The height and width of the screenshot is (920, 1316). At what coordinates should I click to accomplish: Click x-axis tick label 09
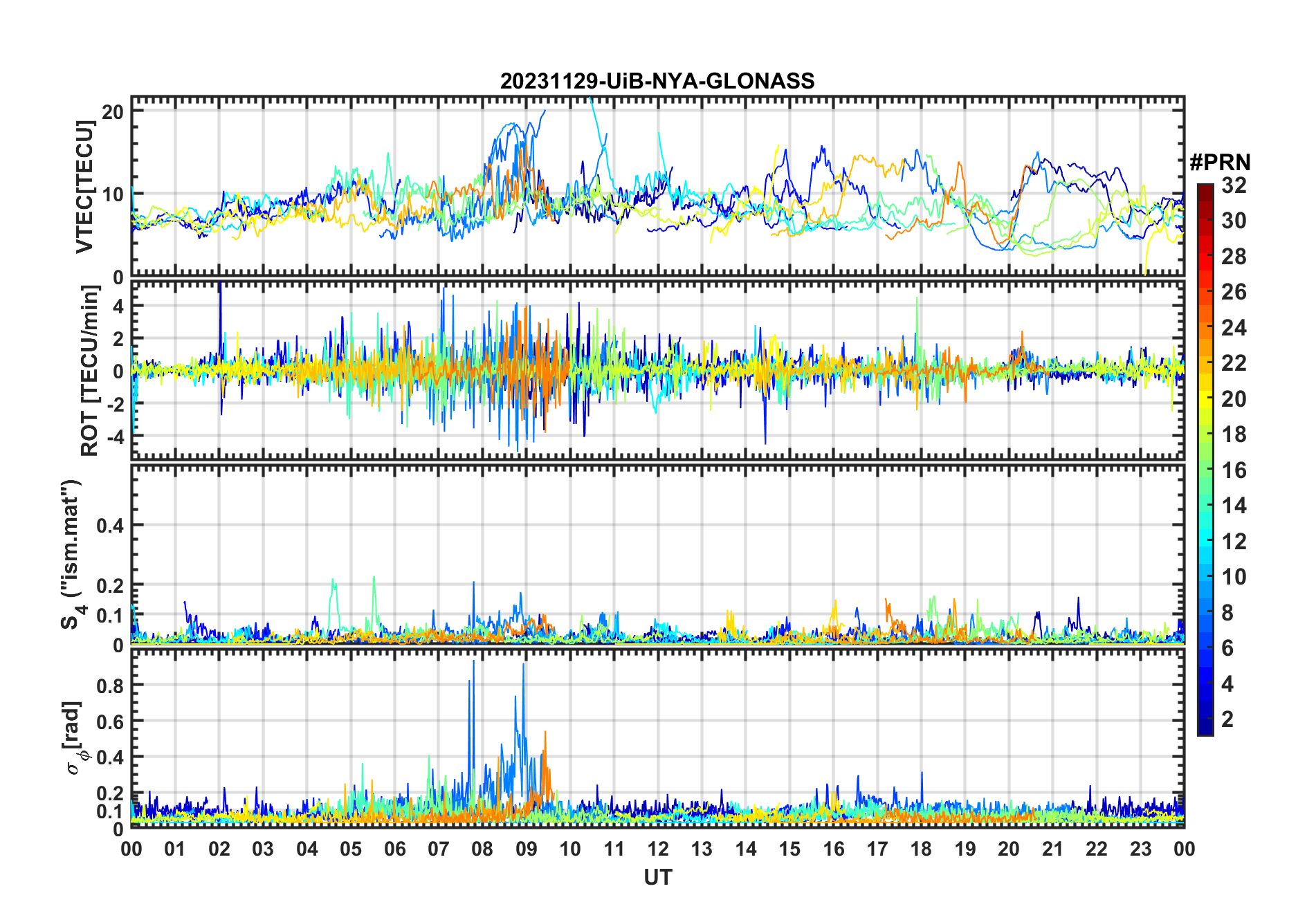(527, 849)
